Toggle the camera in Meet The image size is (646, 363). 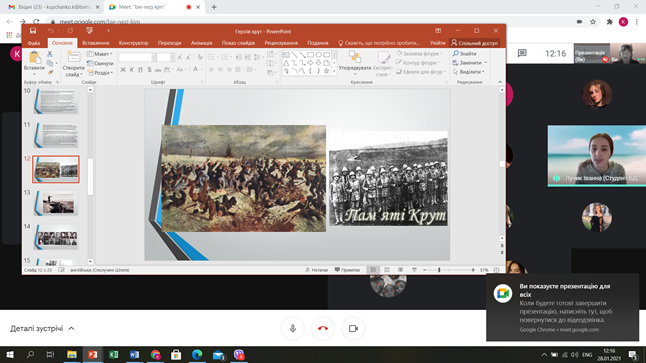click(353, 328)
